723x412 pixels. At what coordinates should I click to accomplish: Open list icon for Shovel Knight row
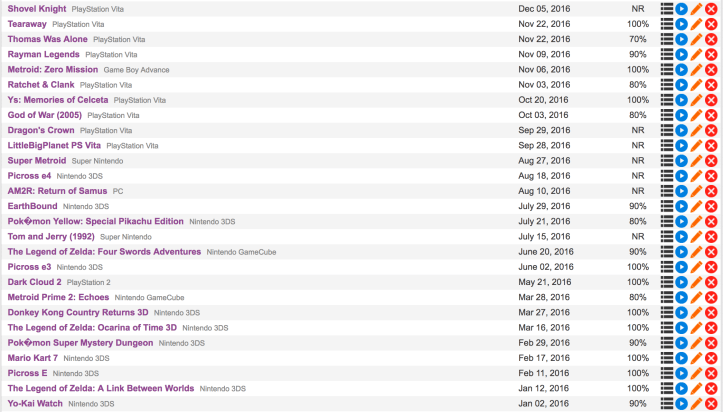click(x=667, y=9)
